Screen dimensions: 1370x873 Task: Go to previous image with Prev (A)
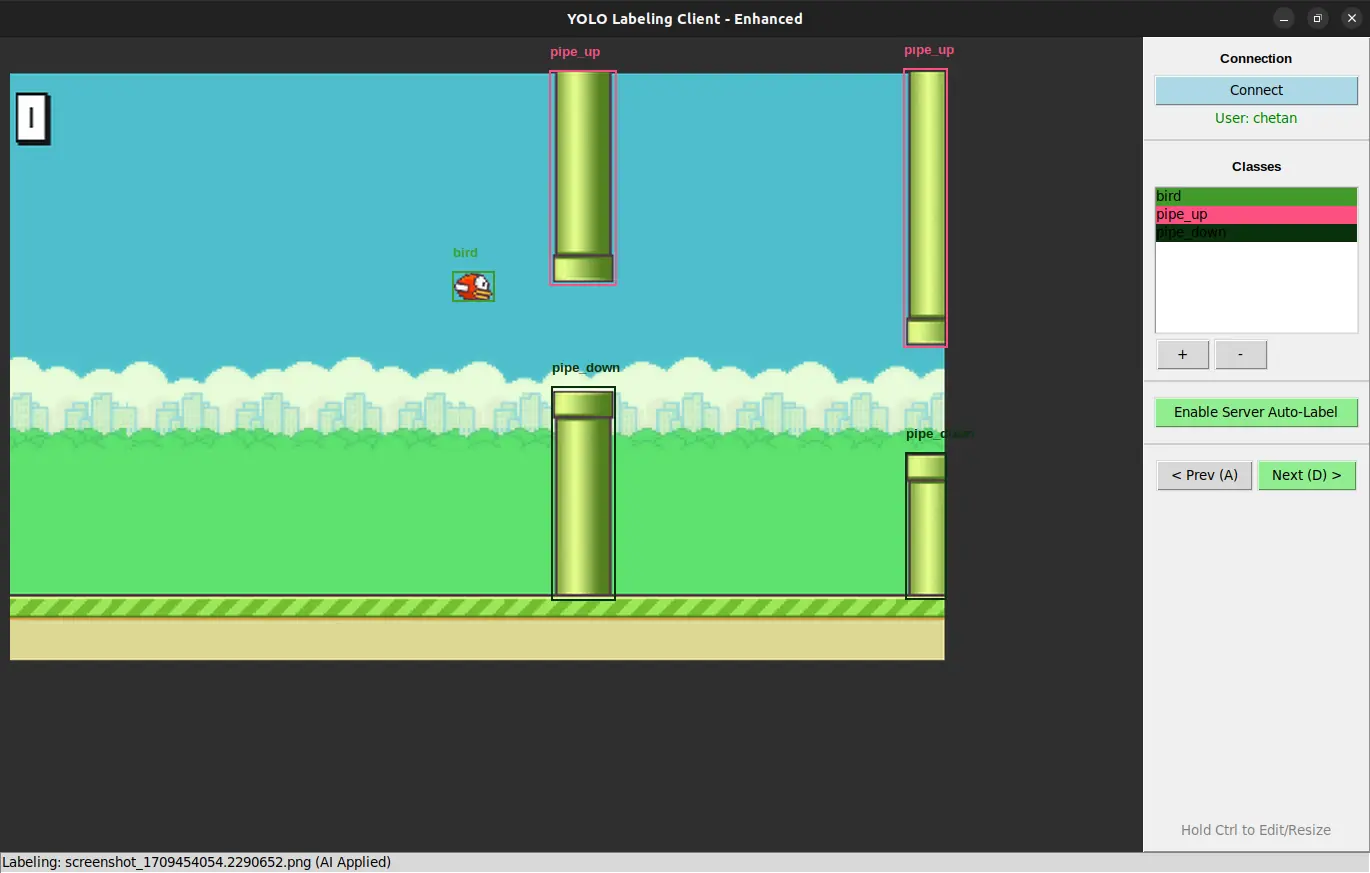pyautogui.click(x=1204, y=475)
